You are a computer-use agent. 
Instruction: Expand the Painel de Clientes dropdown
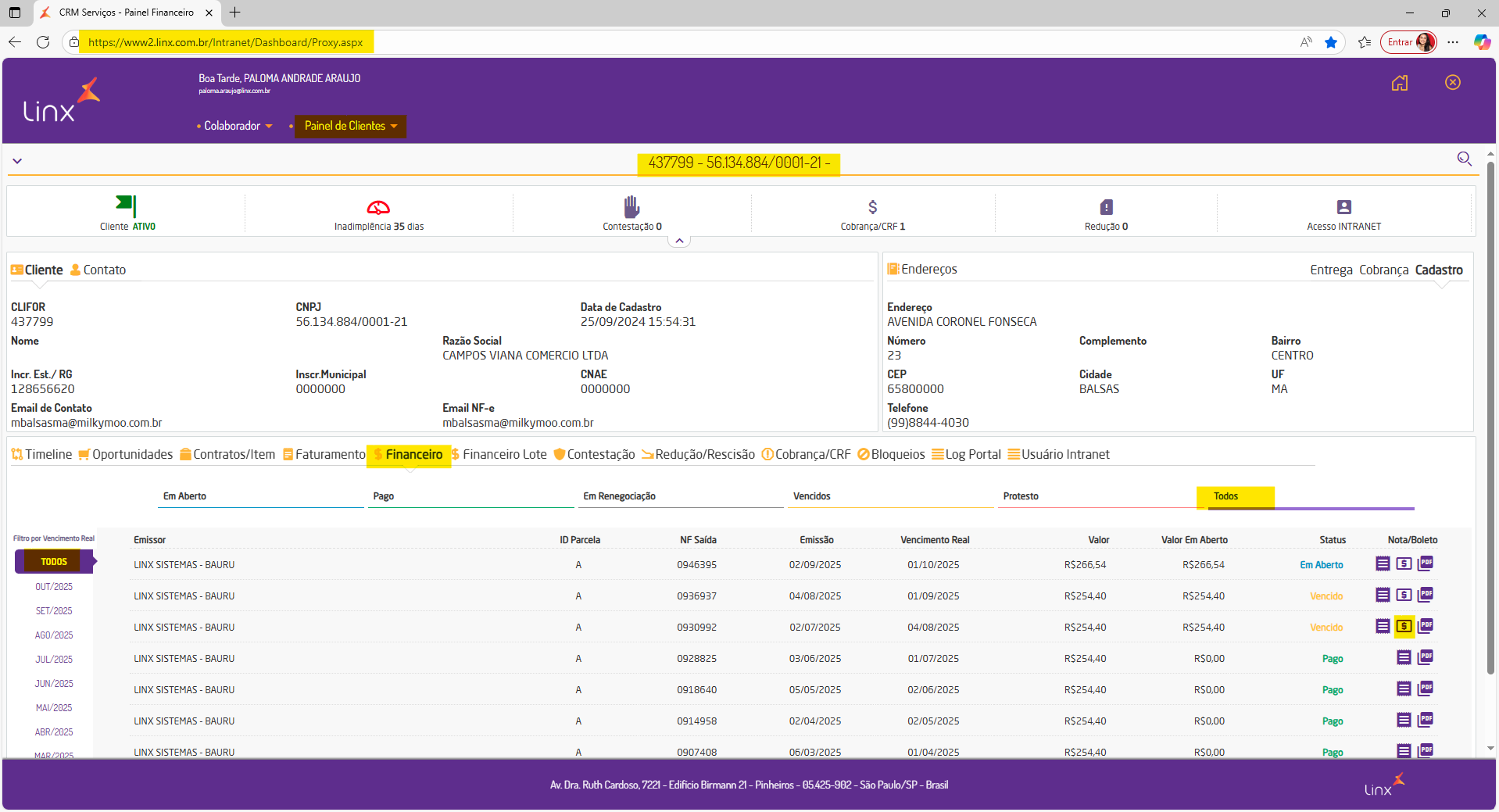point(350,126)
